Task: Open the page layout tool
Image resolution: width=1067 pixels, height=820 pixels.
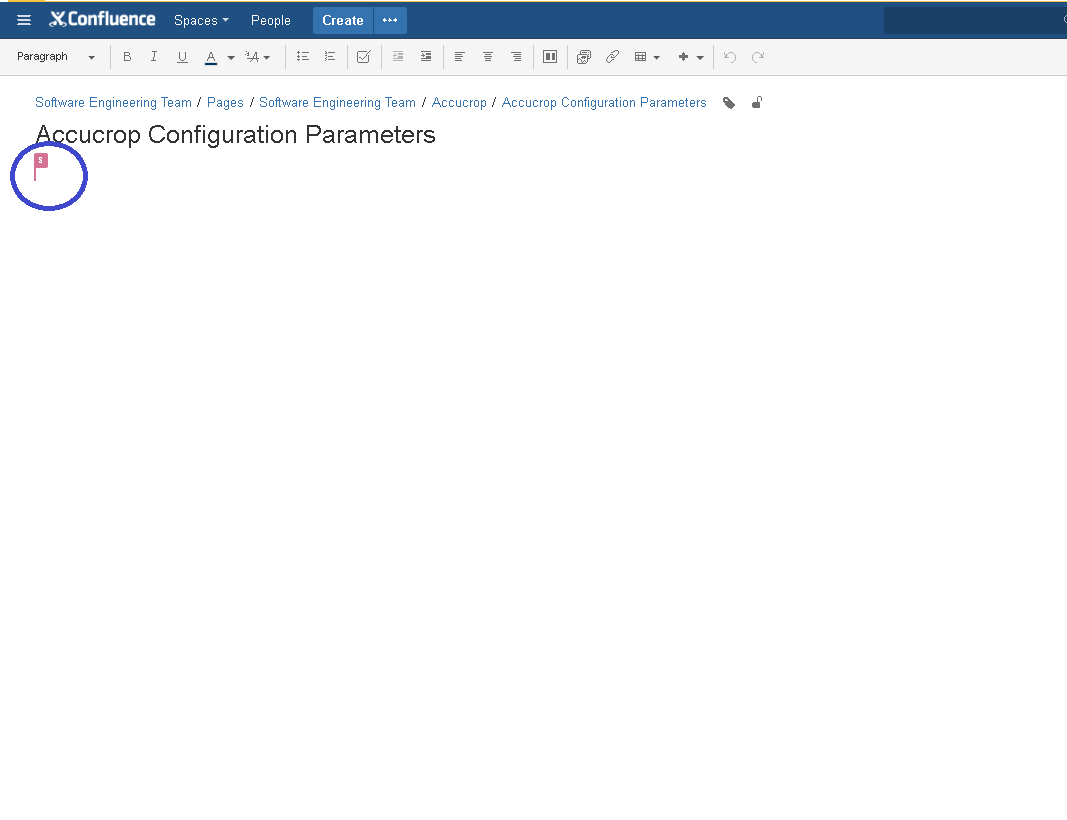Action: [x=550, y=56]
